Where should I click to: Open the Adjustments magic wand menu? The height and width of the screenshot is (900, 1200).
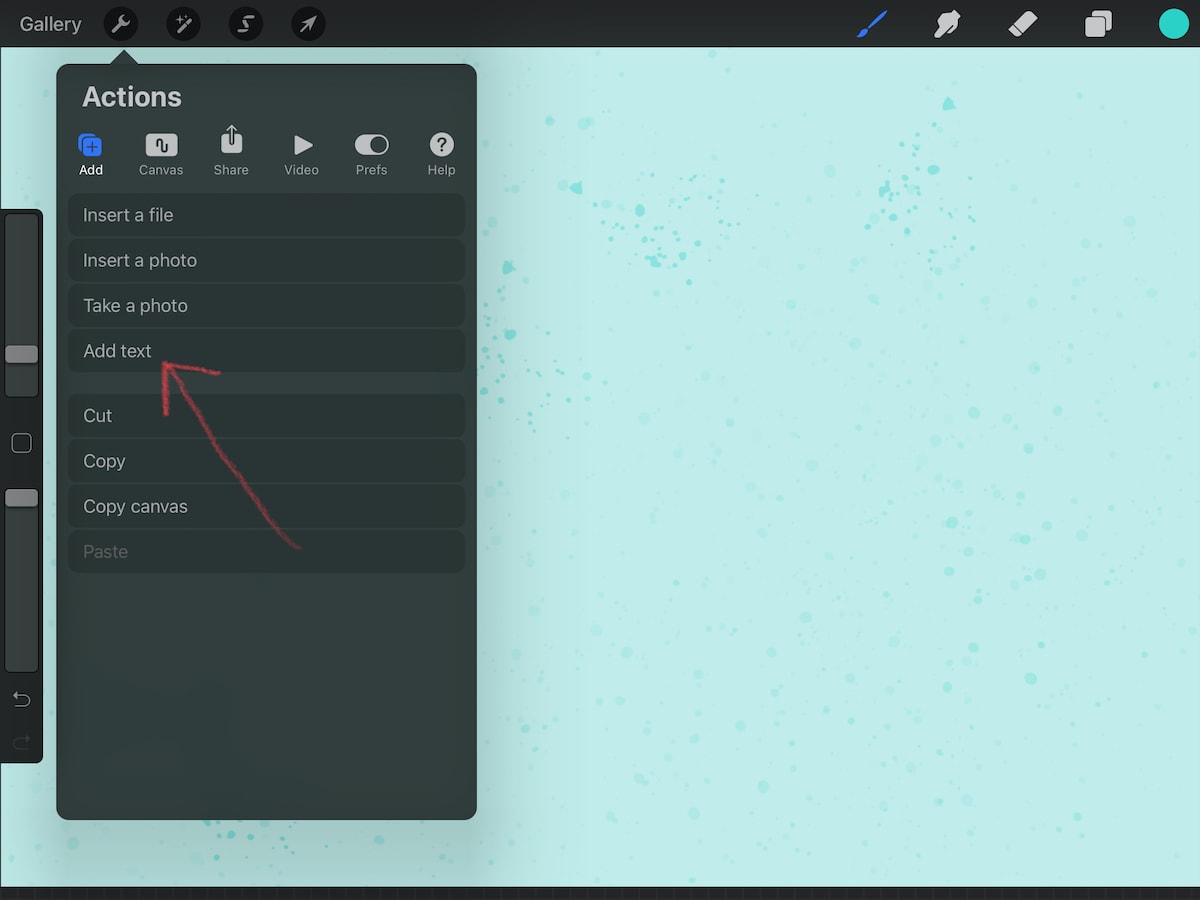click(183, 24)
